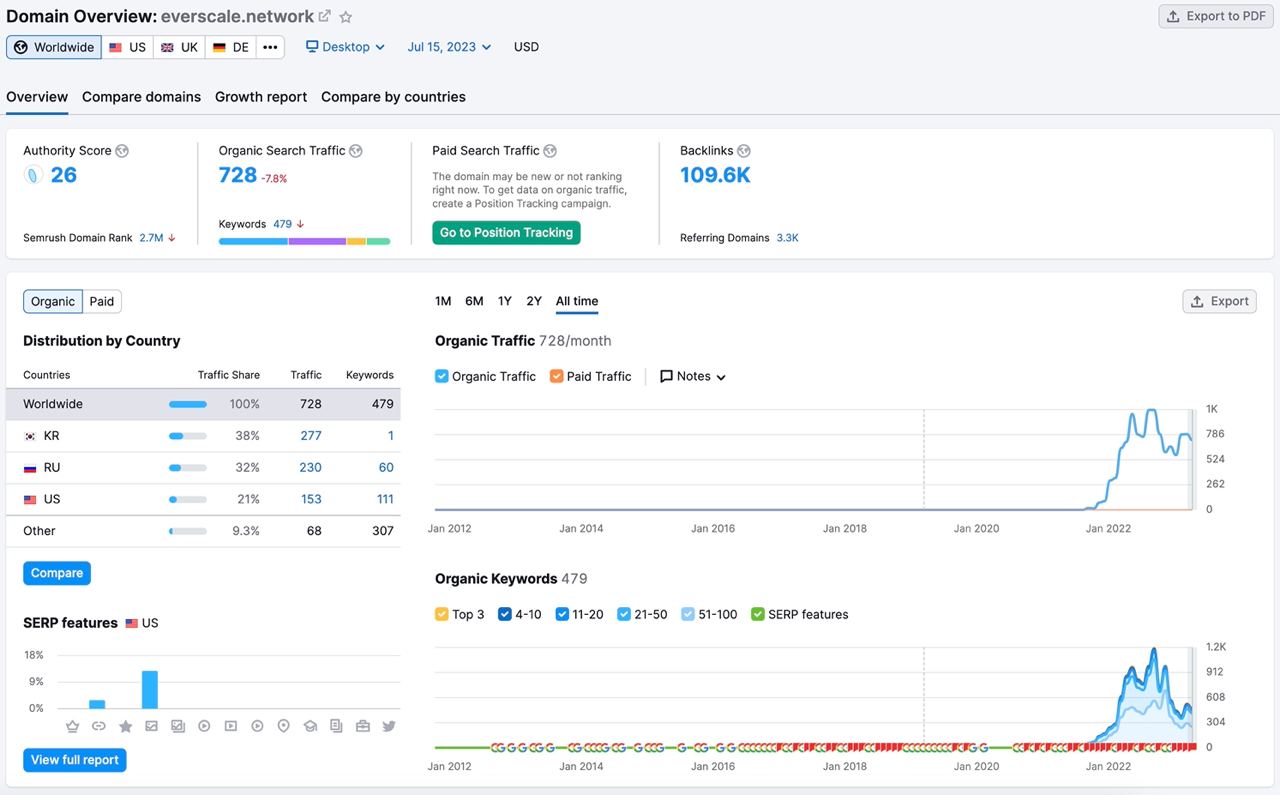Screen dimensions: 1280x795
Task: Click the Twitter icon in SERP features chart
Action: [389, 726]
